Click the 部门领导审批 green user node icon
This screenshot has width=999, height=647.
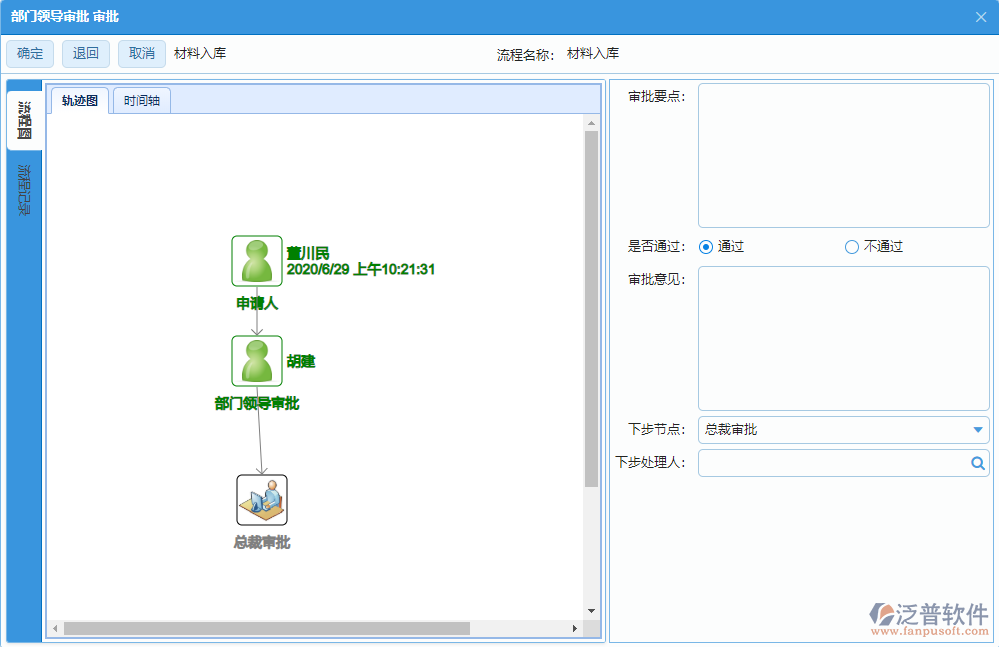pos(257,361)
